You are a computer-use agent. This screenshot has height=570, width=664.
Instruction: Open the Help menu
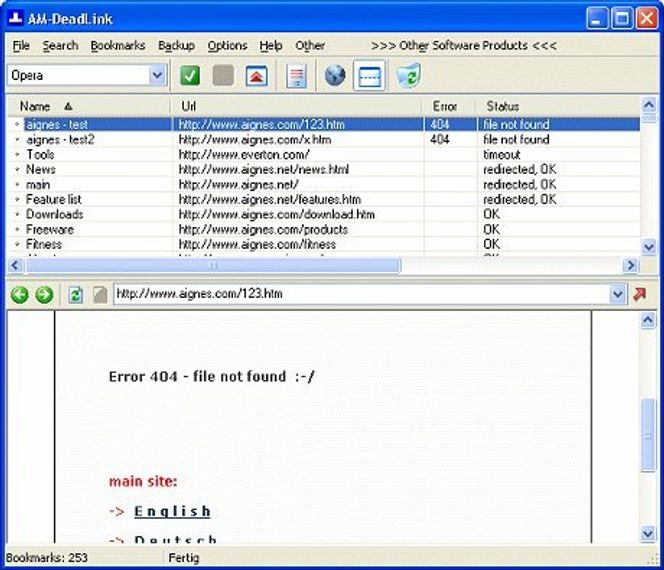pos(271,45)
